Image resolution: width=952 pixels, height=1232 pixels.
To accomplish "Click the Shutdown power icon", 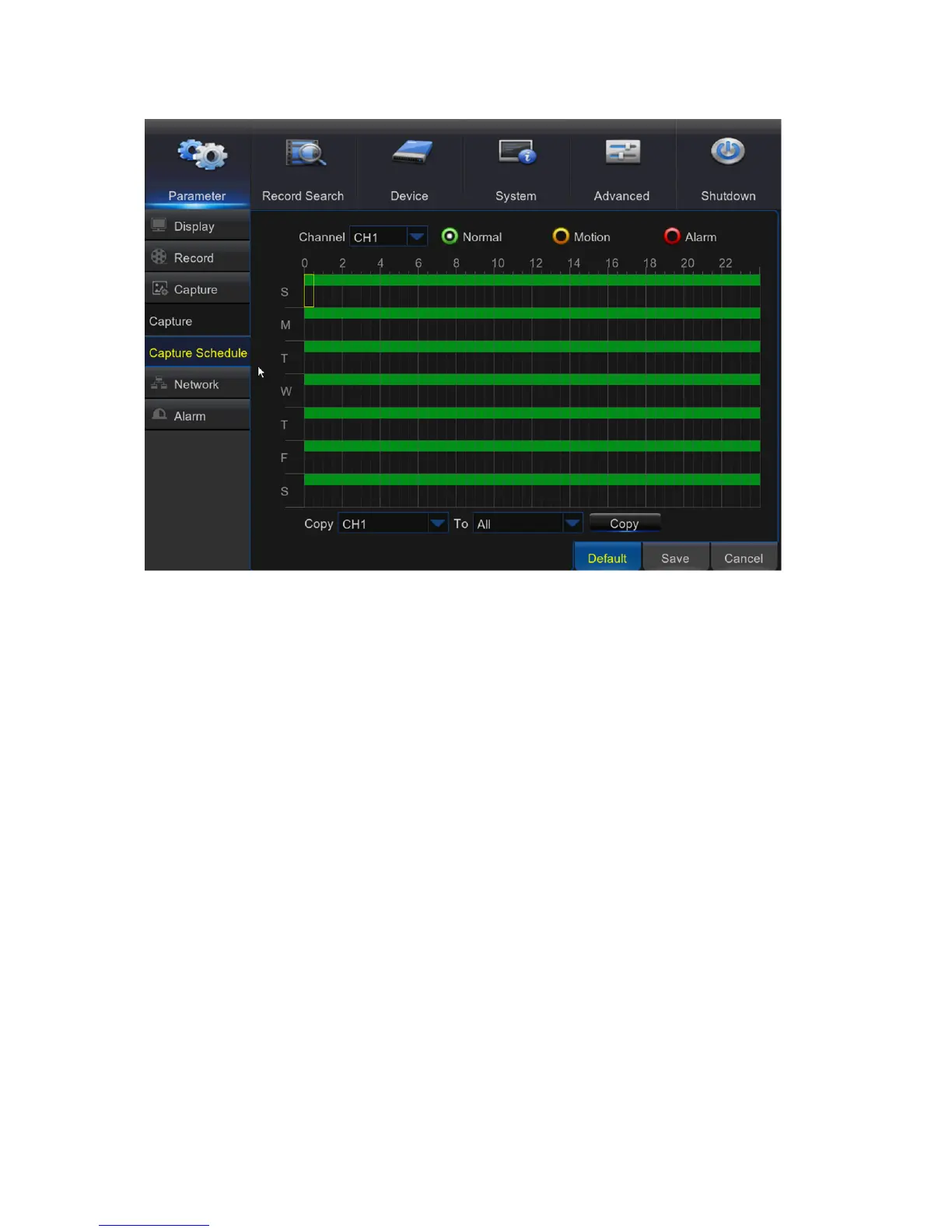I will pos(728,151).
